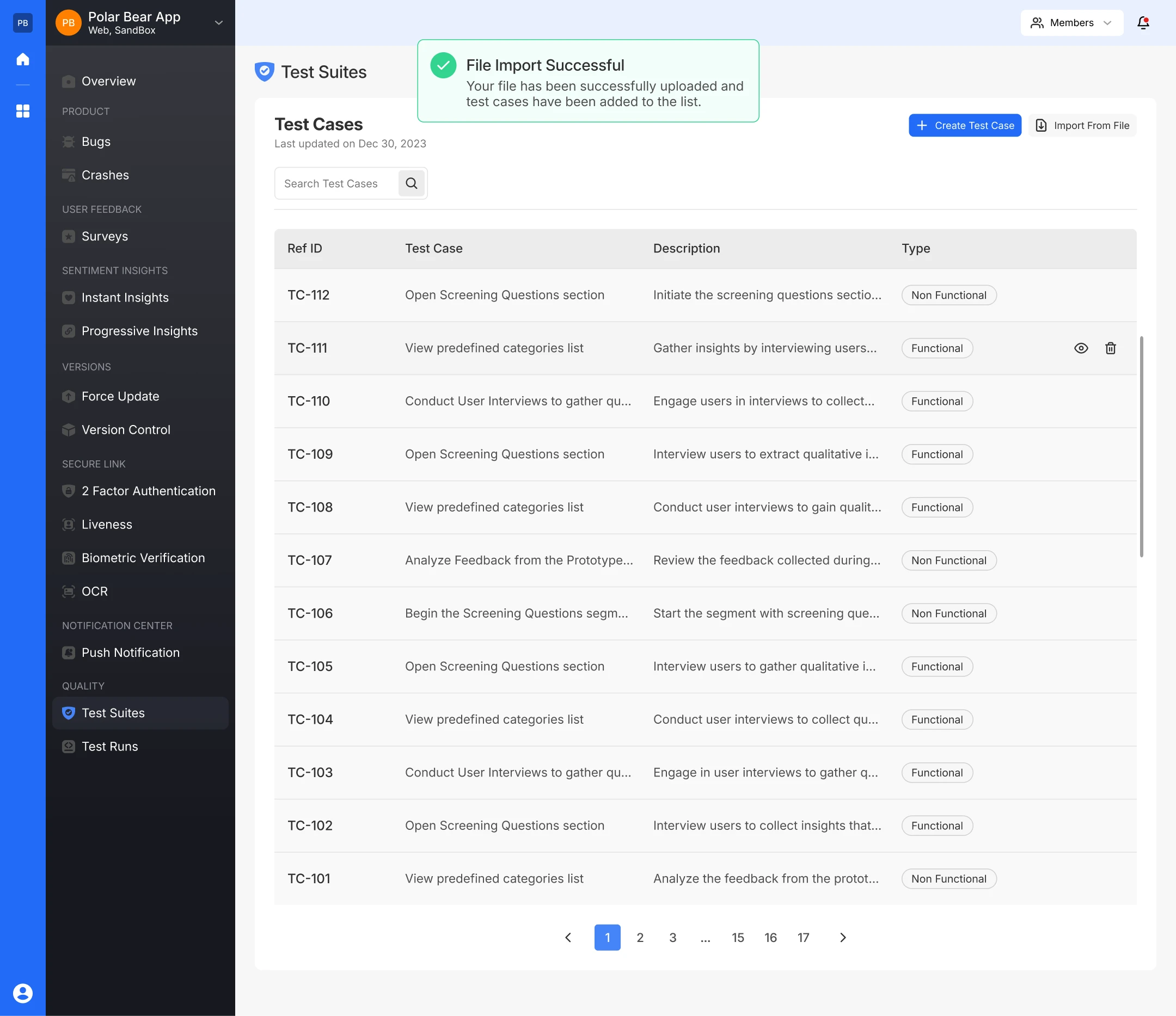Click the Version Control box icon
The image size is (1176, 1016).
69,430
